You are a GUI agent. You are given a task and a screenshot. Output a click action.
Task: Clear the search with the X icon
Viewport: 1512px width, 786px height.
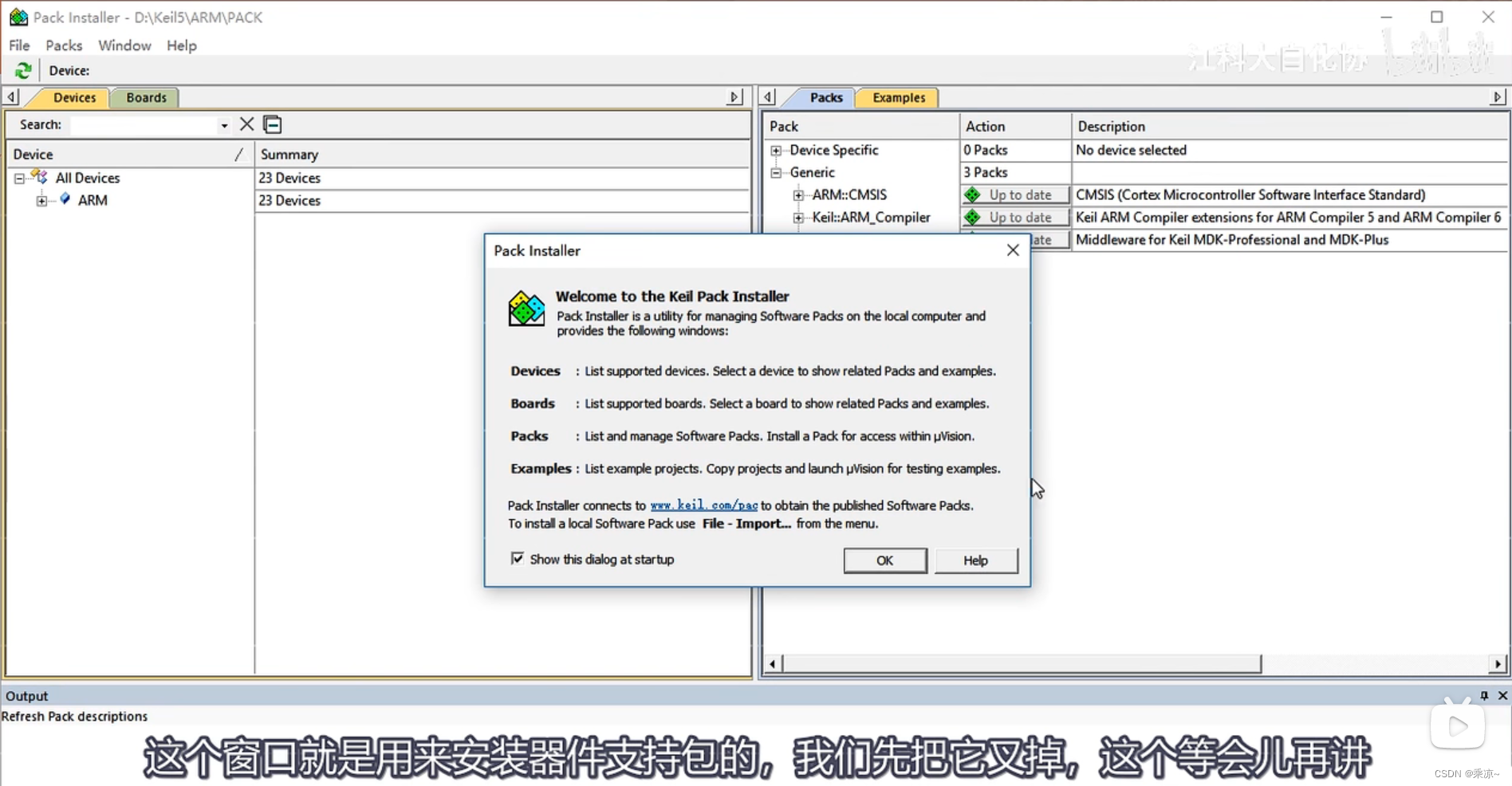coord(247,124)
